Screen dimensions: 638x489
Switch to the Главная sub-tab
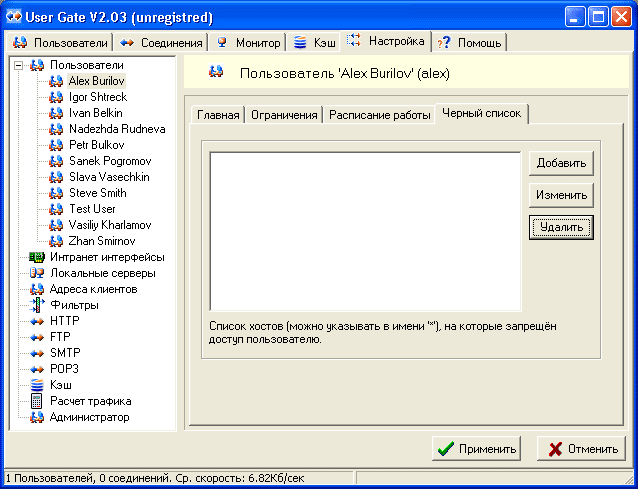click(218, 115)
